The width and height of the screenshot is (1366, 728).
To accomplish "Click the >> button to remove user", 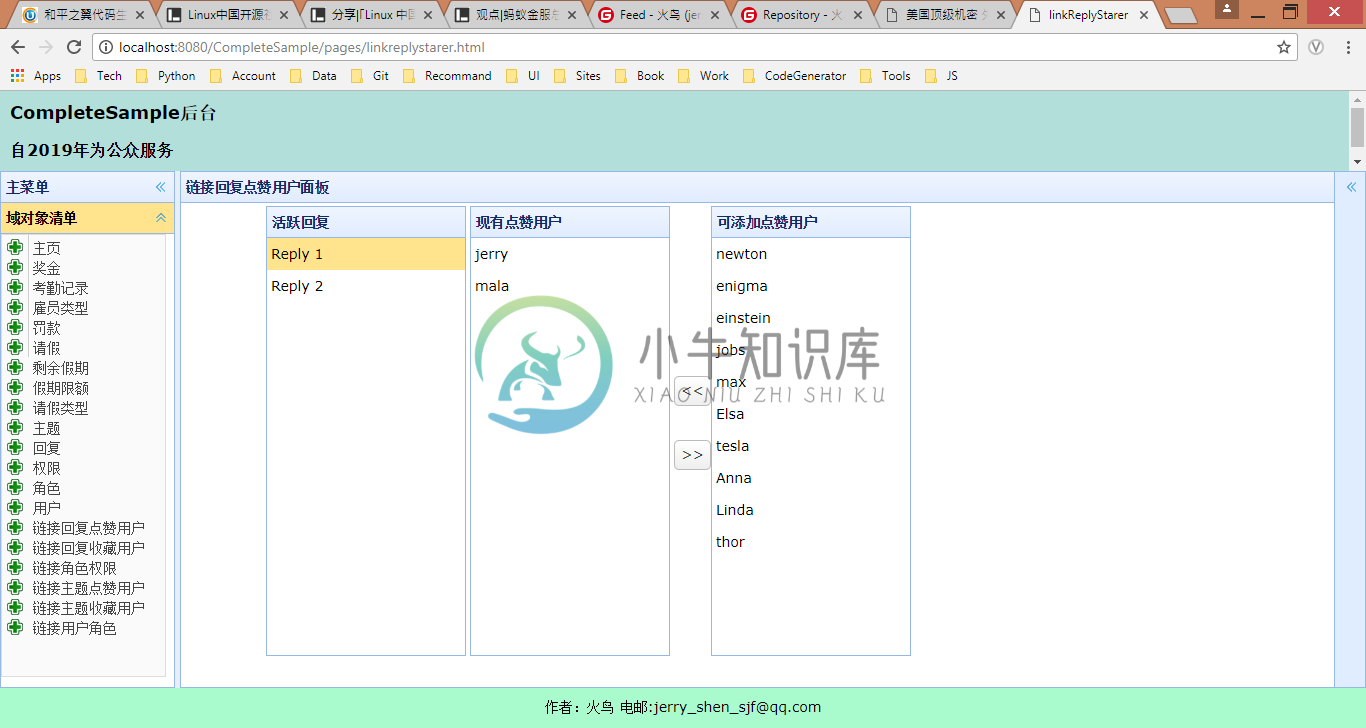I will (x=692, y=455).
